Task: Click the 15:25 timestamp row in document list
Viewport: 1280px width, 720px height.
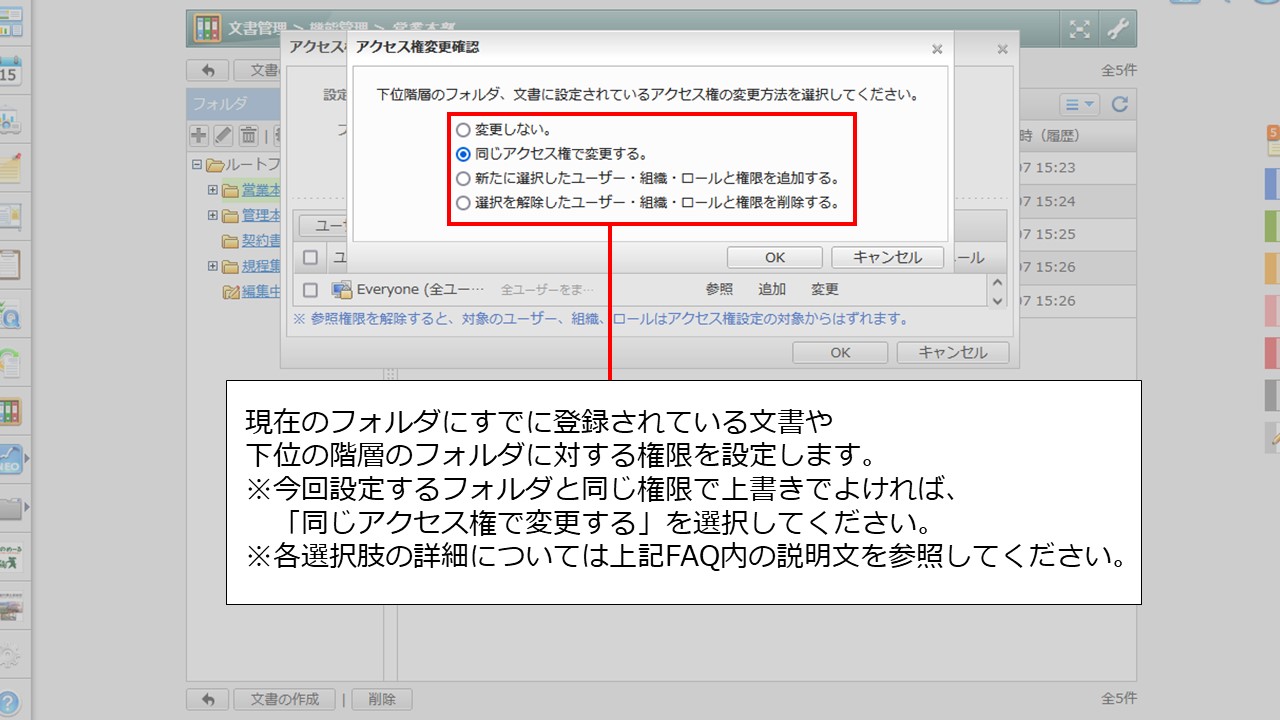Action: [x=1077, y=234]
